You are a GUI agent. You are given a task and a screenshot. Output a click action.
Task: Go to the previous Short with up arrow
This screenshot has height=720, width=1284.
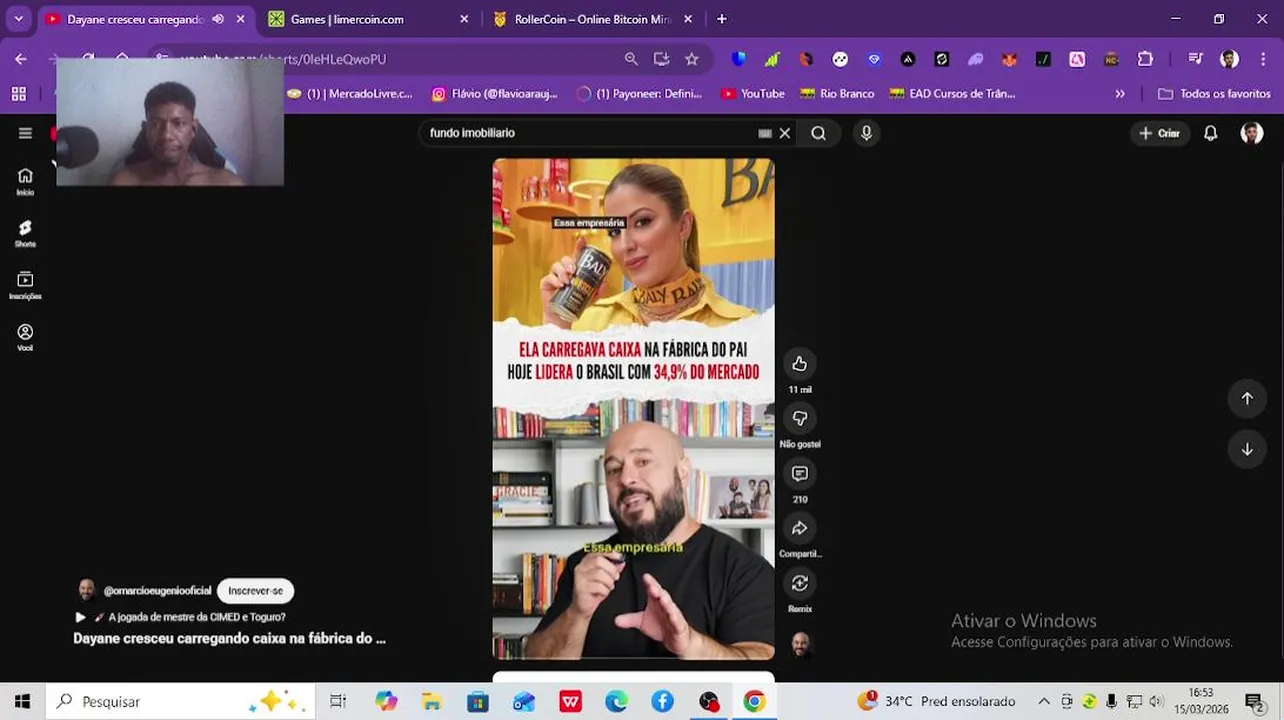[x=1247, y=398]
